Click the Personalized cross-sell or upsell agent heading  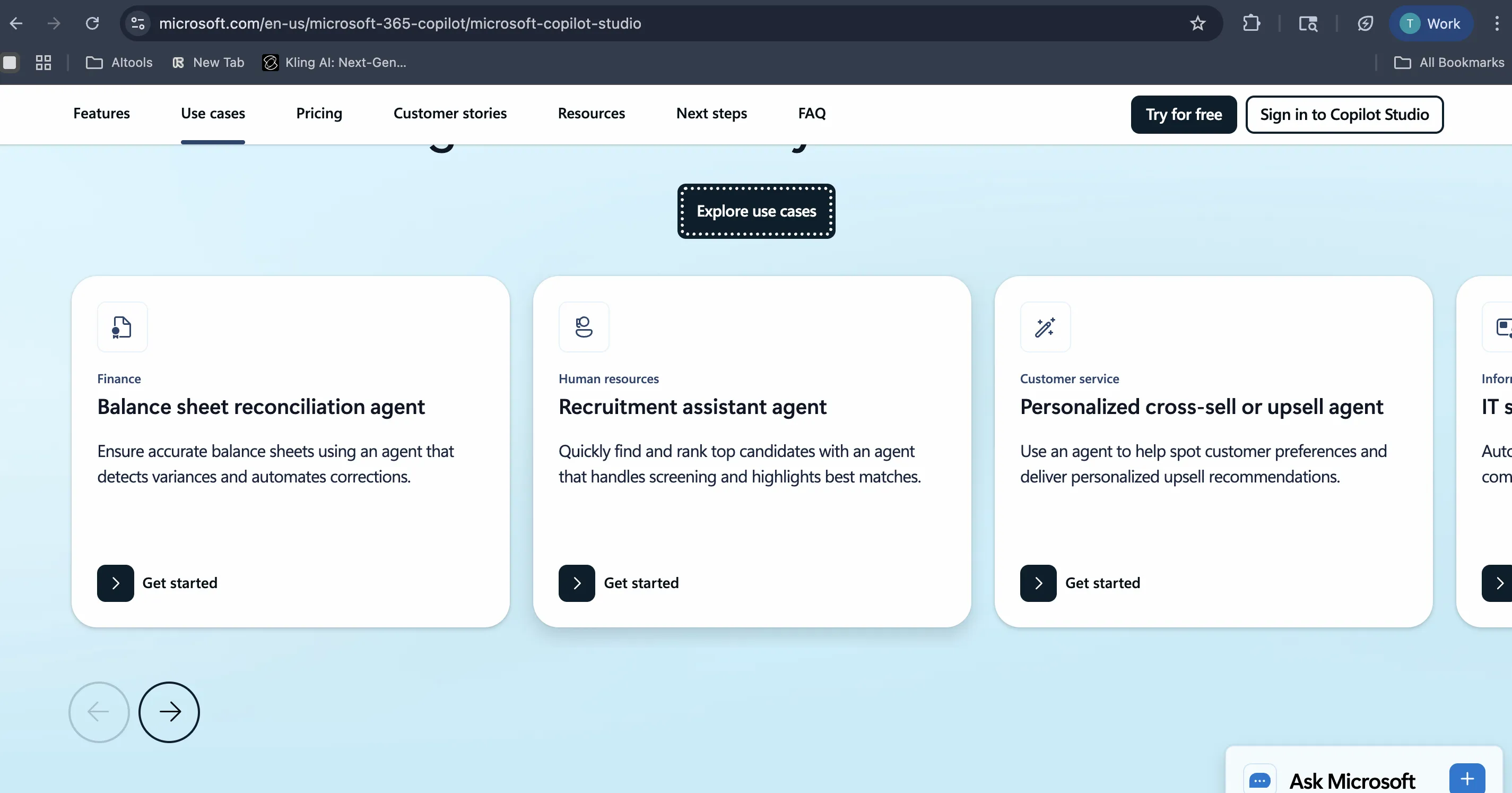(1202, 407)
